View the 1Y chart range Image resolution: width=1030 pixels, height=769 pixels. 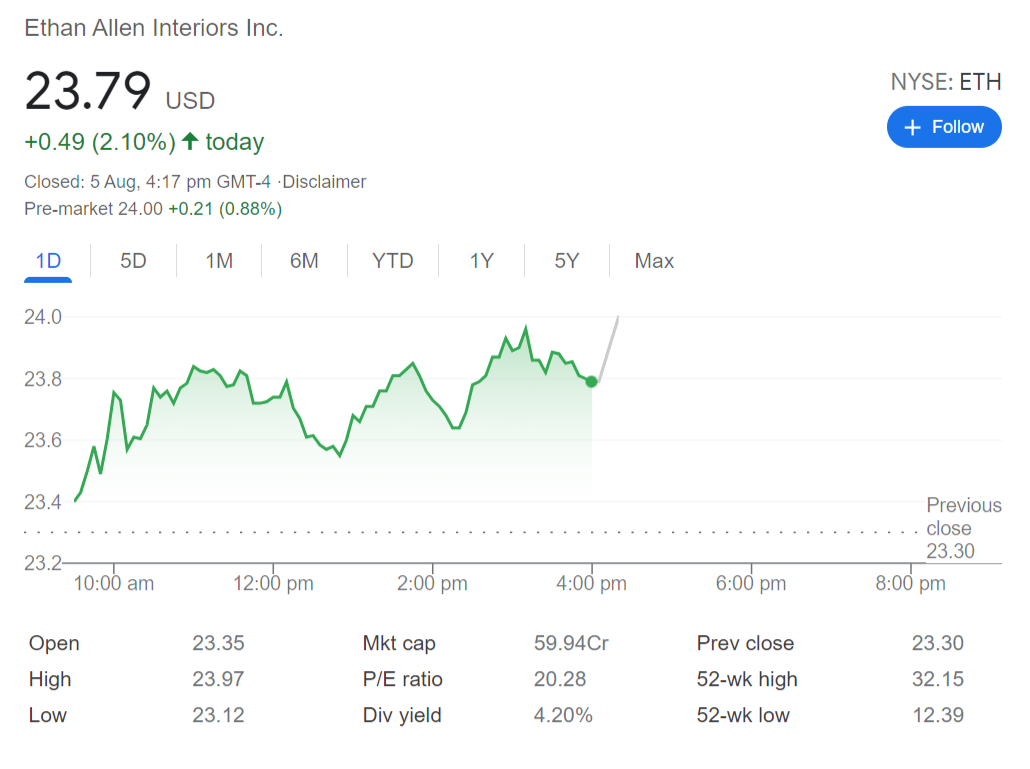click(482, 261)
